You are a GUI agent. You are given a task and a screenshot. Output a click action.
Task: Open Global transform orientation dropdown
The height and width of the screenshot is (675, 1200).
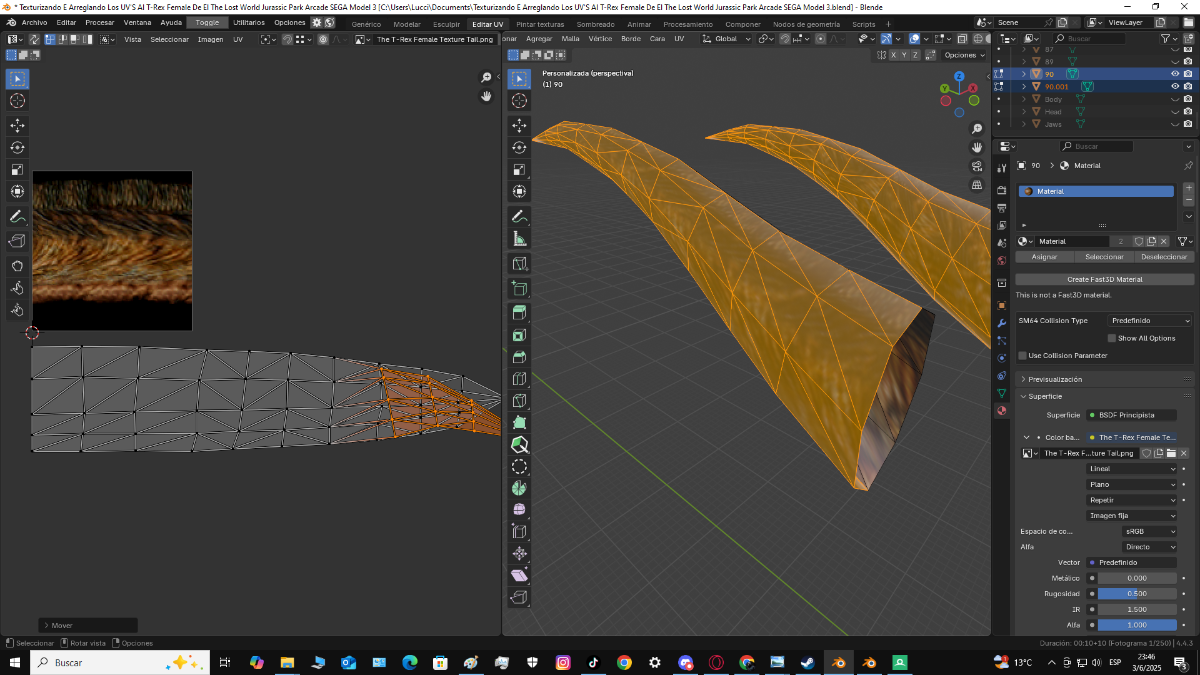tap(725, 39)
